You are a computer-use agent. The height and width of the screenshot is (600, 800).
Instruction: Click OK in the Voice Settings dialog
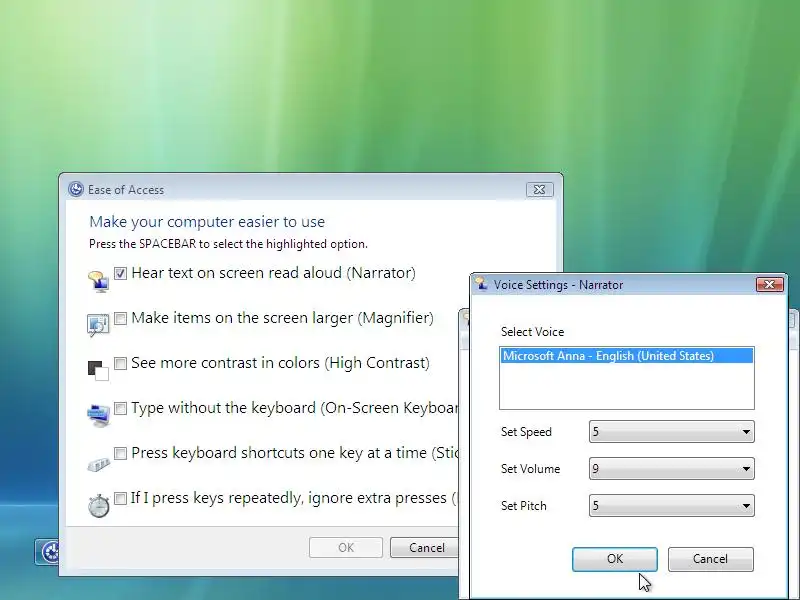615,559
